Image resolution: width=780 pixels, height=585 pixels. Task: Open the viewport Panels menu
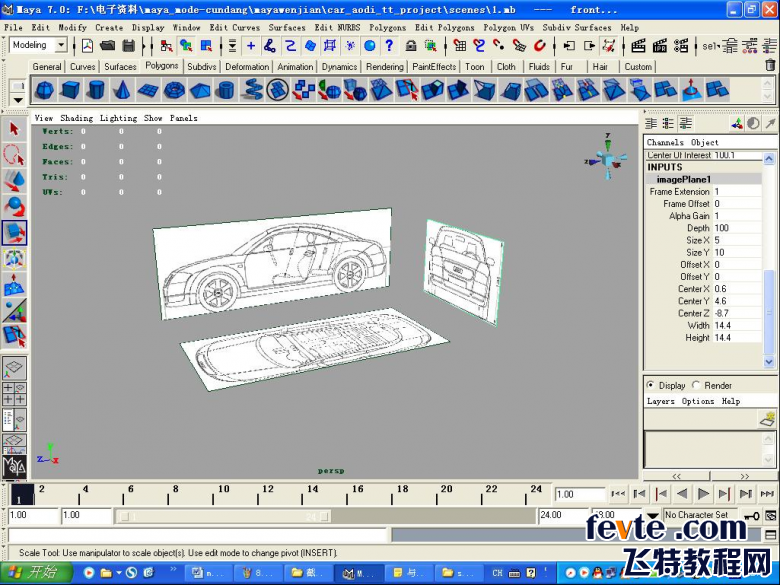(x=184, y=118)
